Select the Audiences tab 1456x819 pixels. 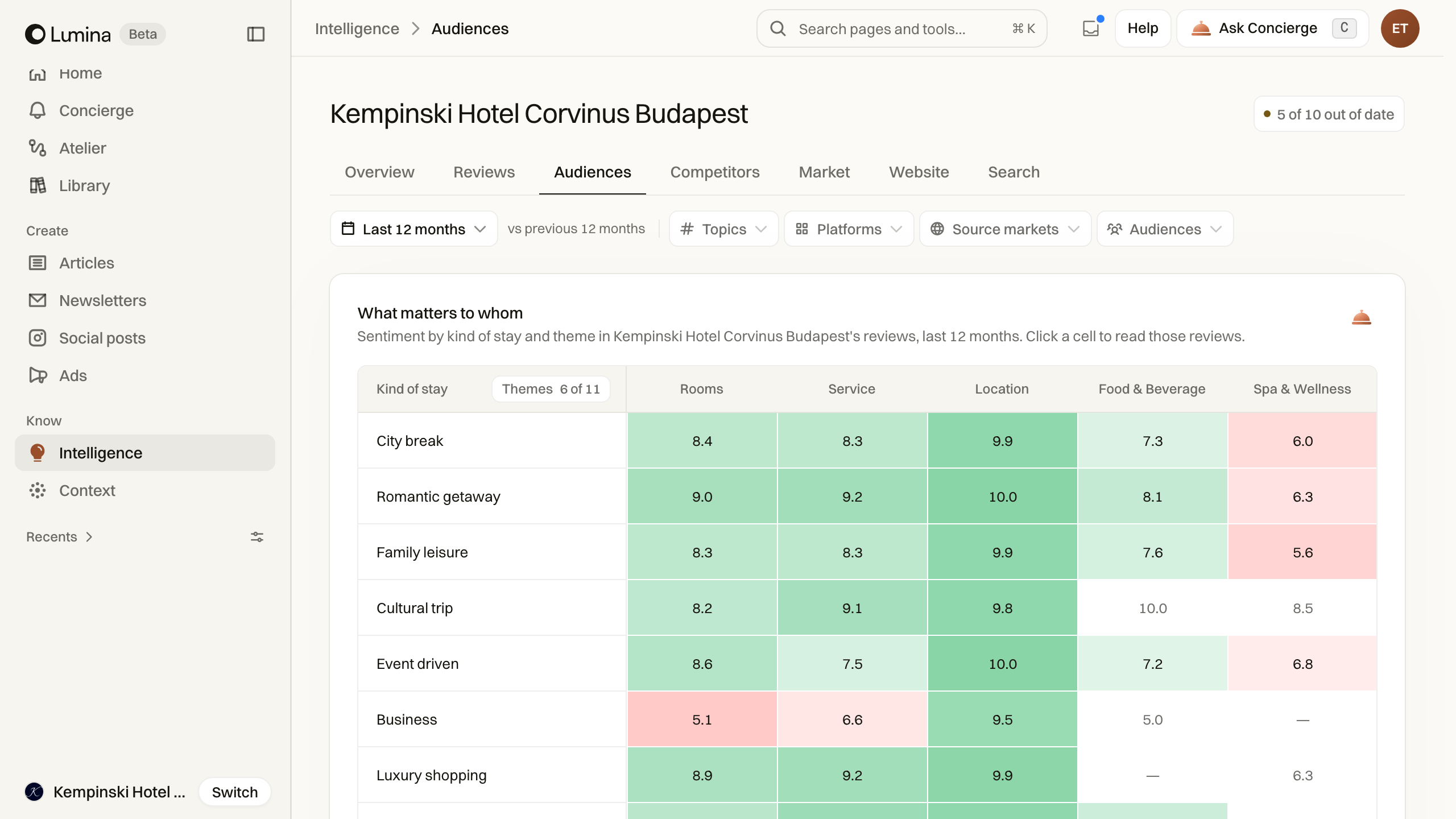pos(593,172)
